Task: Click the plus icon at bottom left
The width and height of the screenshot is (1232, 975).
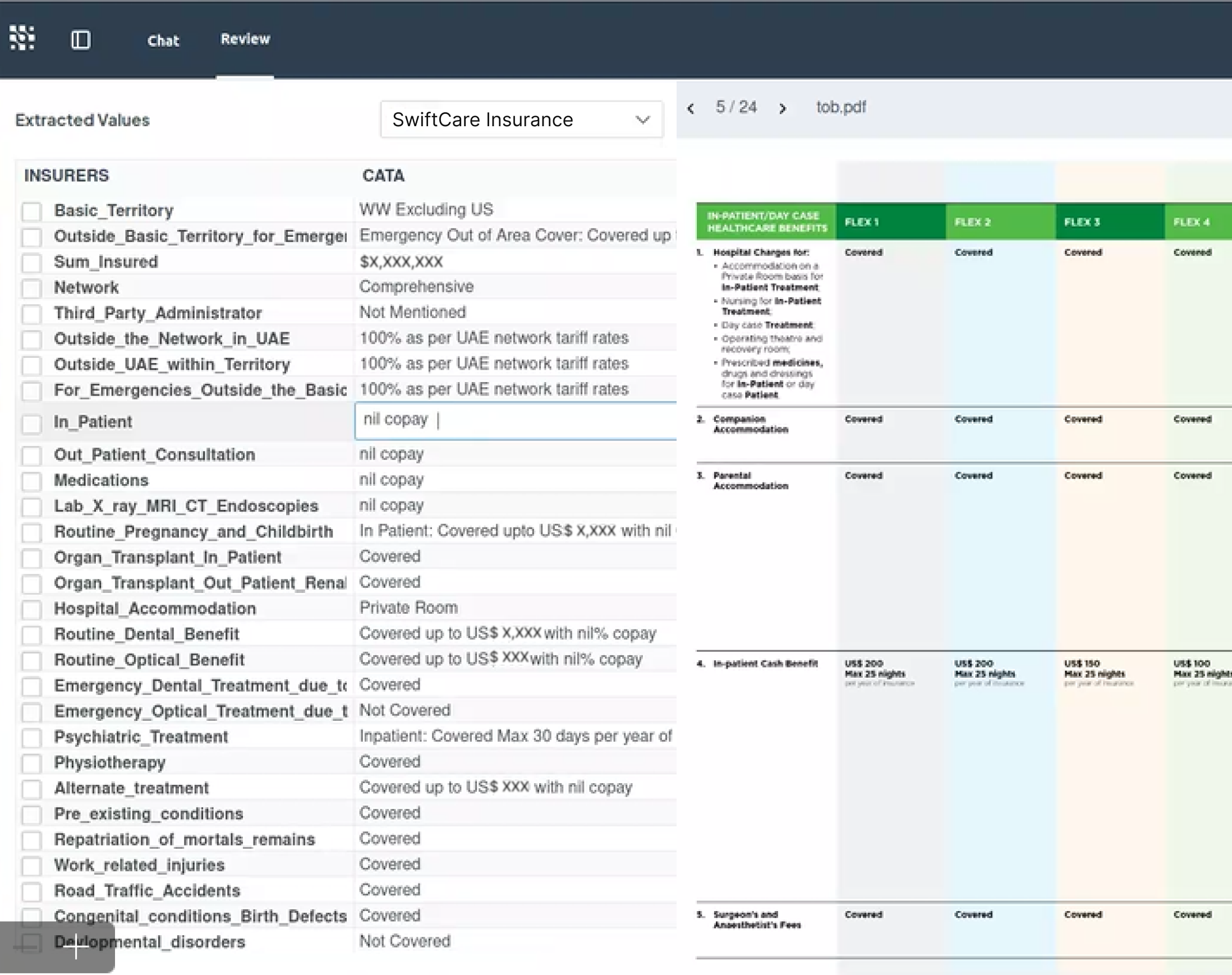Action: tap(75, 946)
